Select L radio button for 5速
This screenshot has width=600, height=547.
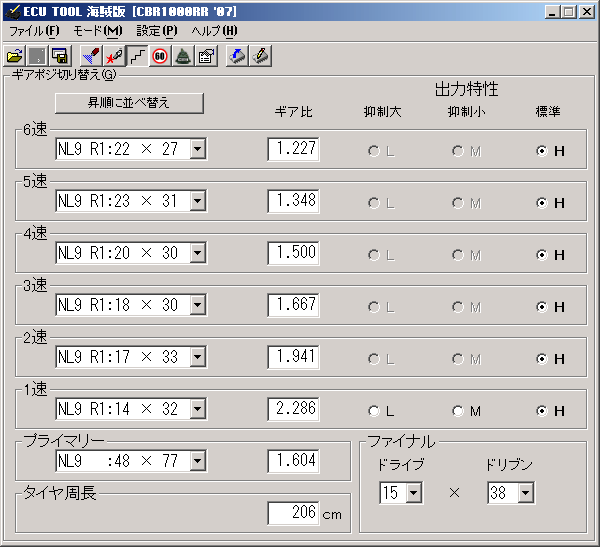(381, 203)
